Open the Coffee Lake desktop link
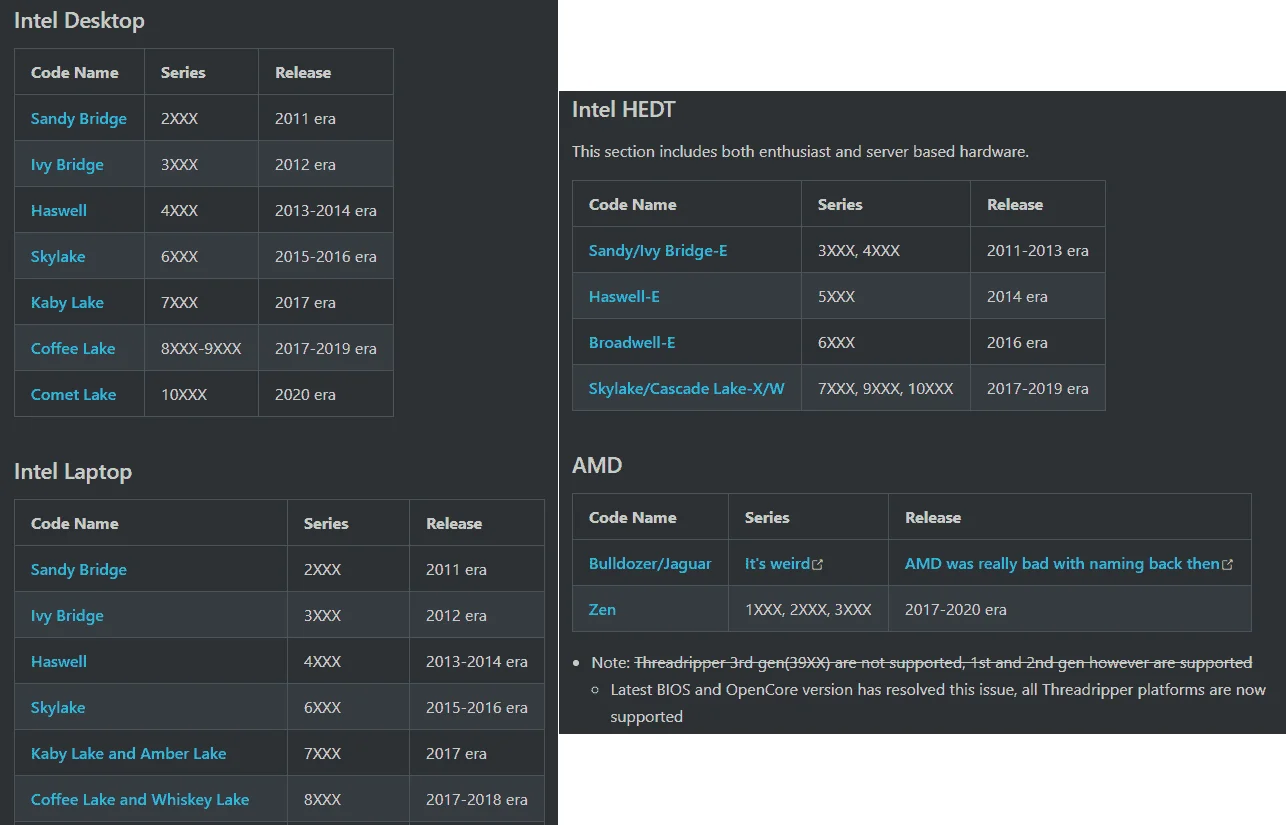The image size is (1286, 825). click(x=73, y=348)
